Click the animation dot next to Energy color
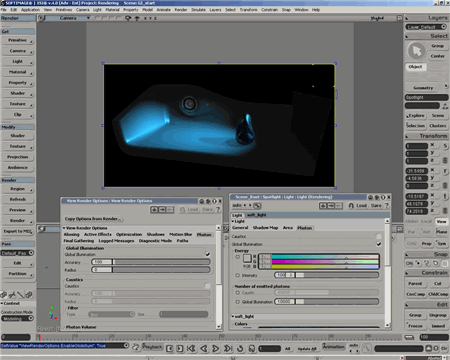 [x=237, y=257]
